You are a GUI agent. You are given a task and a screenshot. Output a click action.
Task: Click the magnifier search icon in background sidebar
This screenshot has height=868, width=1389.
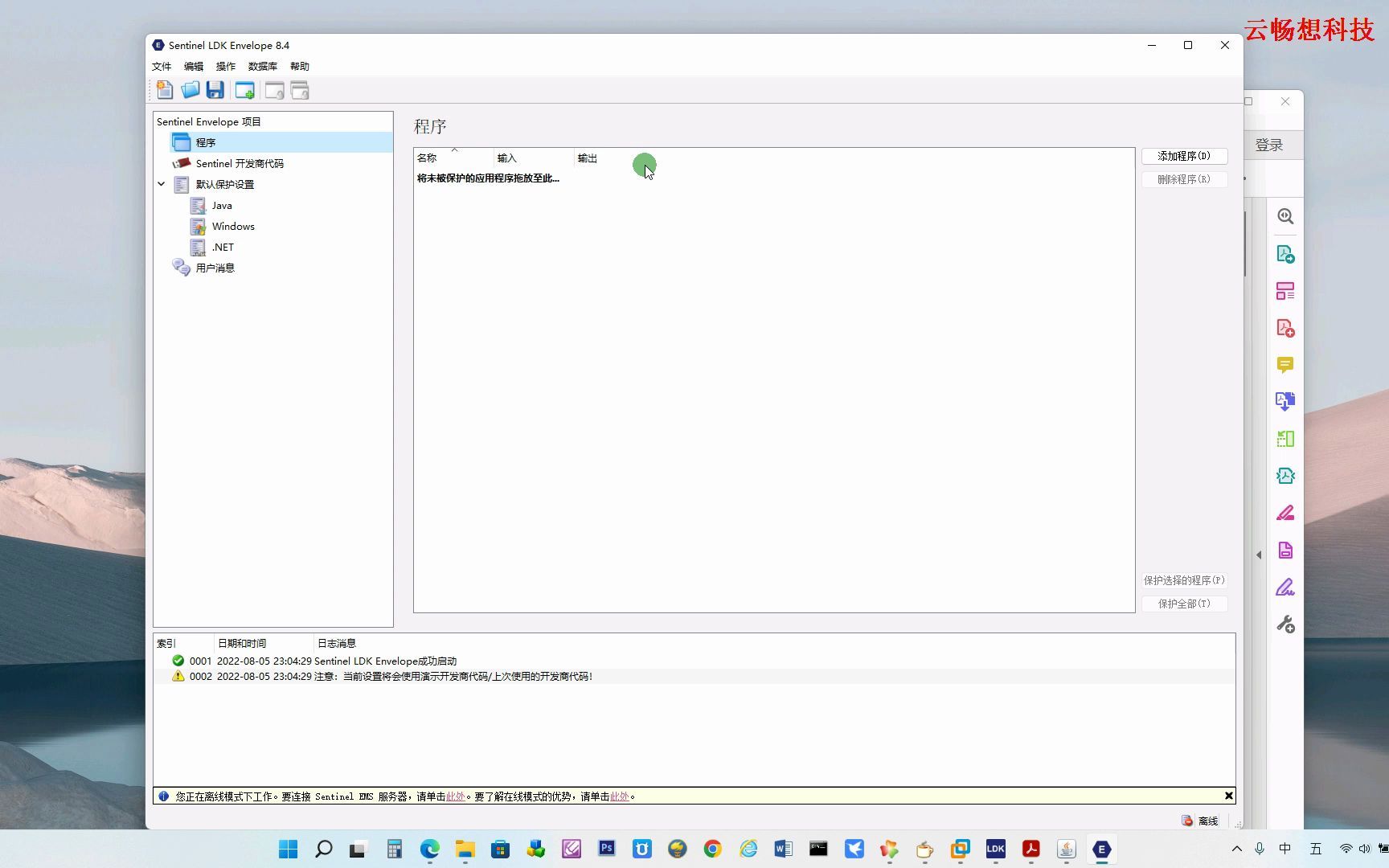coord(1285,216)
